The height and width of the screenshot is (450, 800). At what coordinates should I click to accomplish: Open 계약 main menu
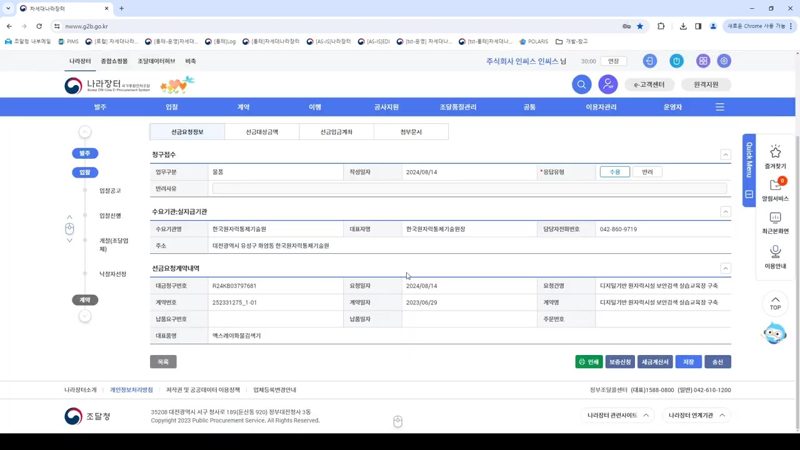(x=243, y=107)
